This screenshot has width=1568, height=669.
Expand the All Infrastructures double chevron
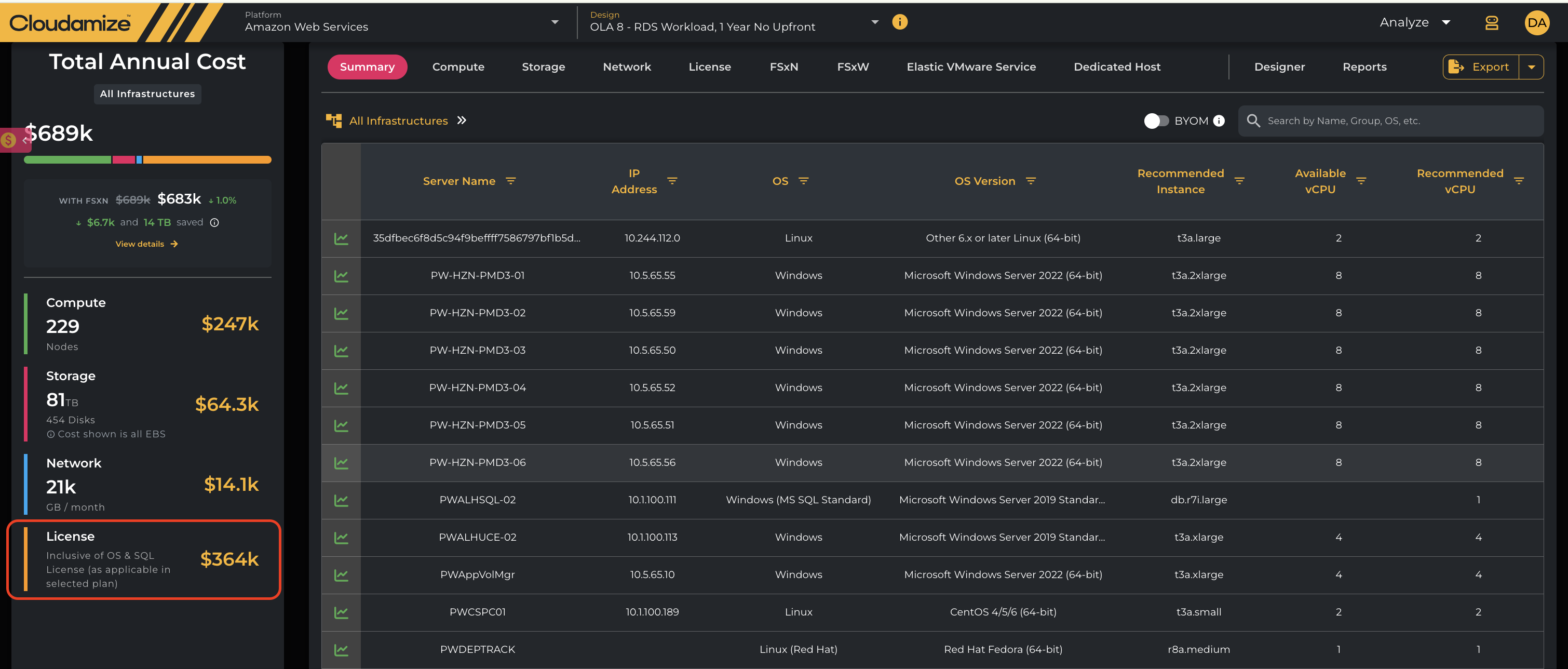[462, 121]
